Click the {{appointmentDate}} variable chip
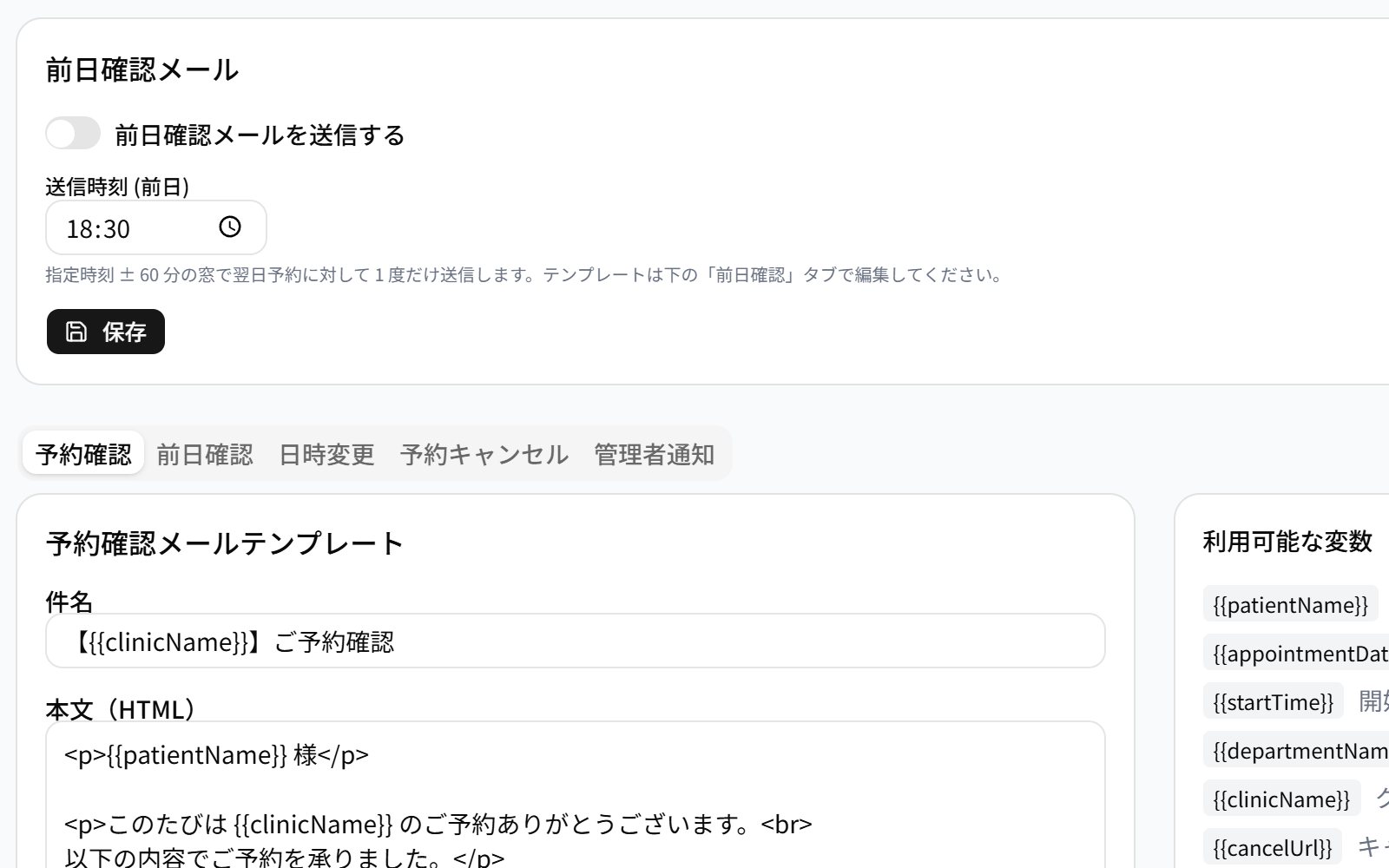1389x868 pixels. (1296, 653)
